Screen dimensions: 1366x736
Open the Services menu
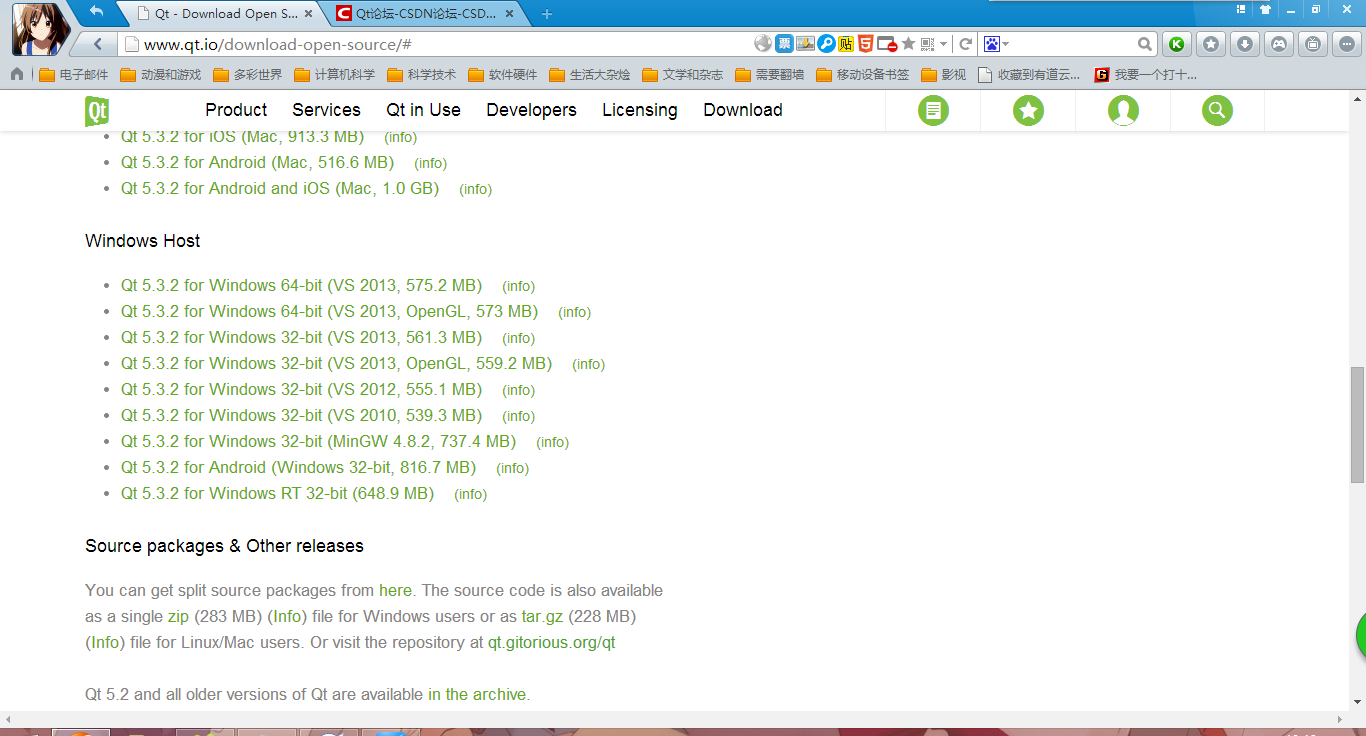pos(326,110)
